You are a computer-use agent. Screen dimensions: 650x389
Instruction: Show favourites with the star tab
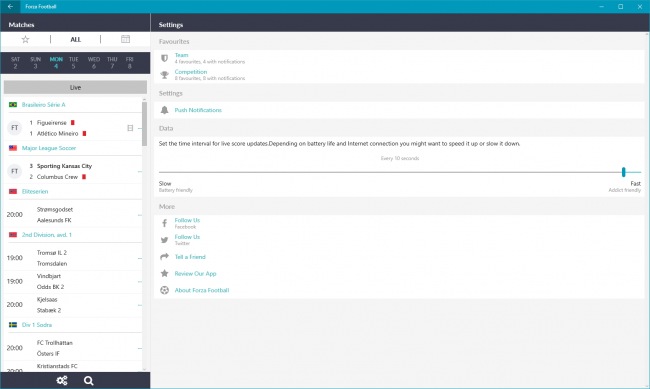25,39
